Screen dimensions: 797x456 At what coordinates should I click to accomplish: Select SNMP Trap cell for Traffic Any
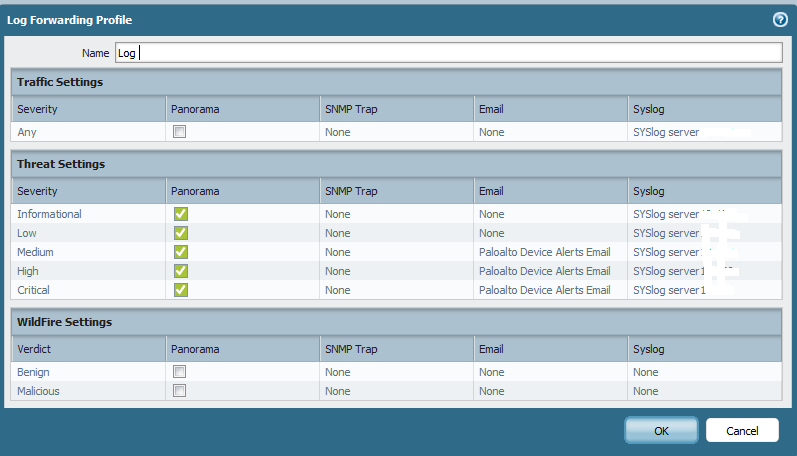(396, 132)
